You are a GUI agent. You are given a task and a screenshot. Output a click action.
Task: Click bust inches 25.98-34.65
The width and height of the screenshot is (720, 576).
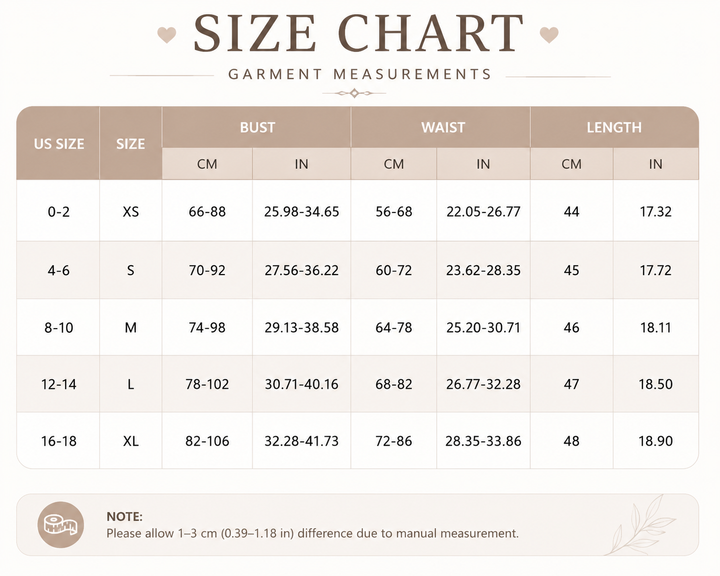coord(301,211)
